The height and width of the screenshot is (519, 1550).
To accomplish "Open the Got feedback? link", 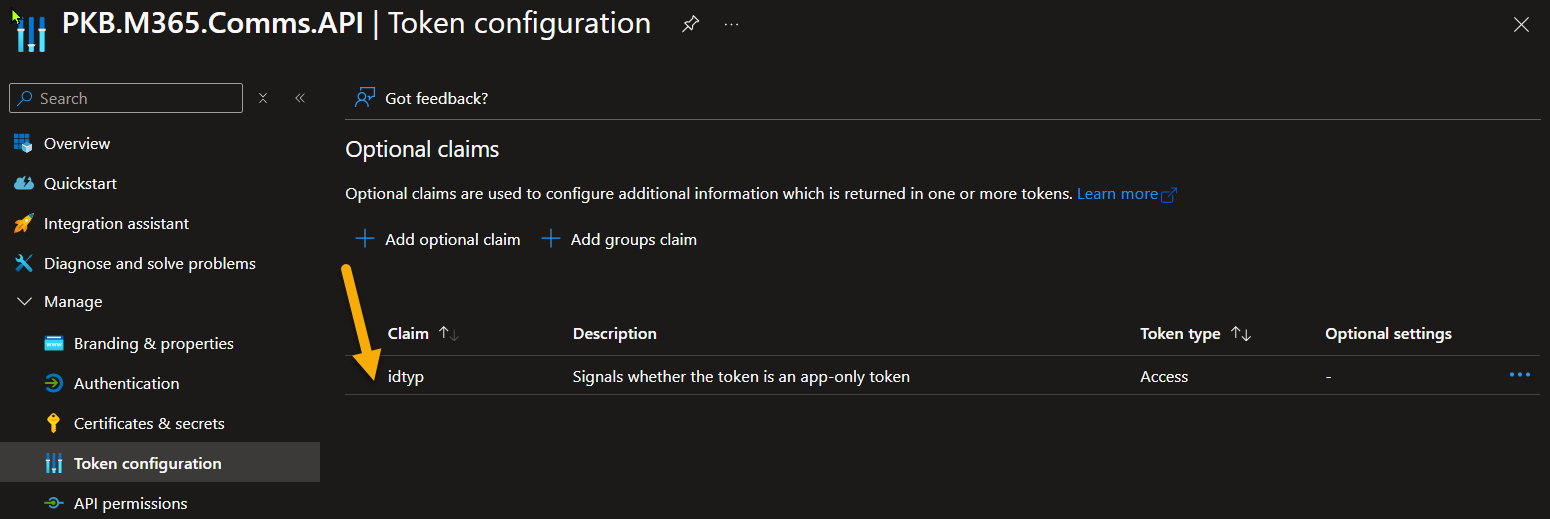I will tap(436, 98).
